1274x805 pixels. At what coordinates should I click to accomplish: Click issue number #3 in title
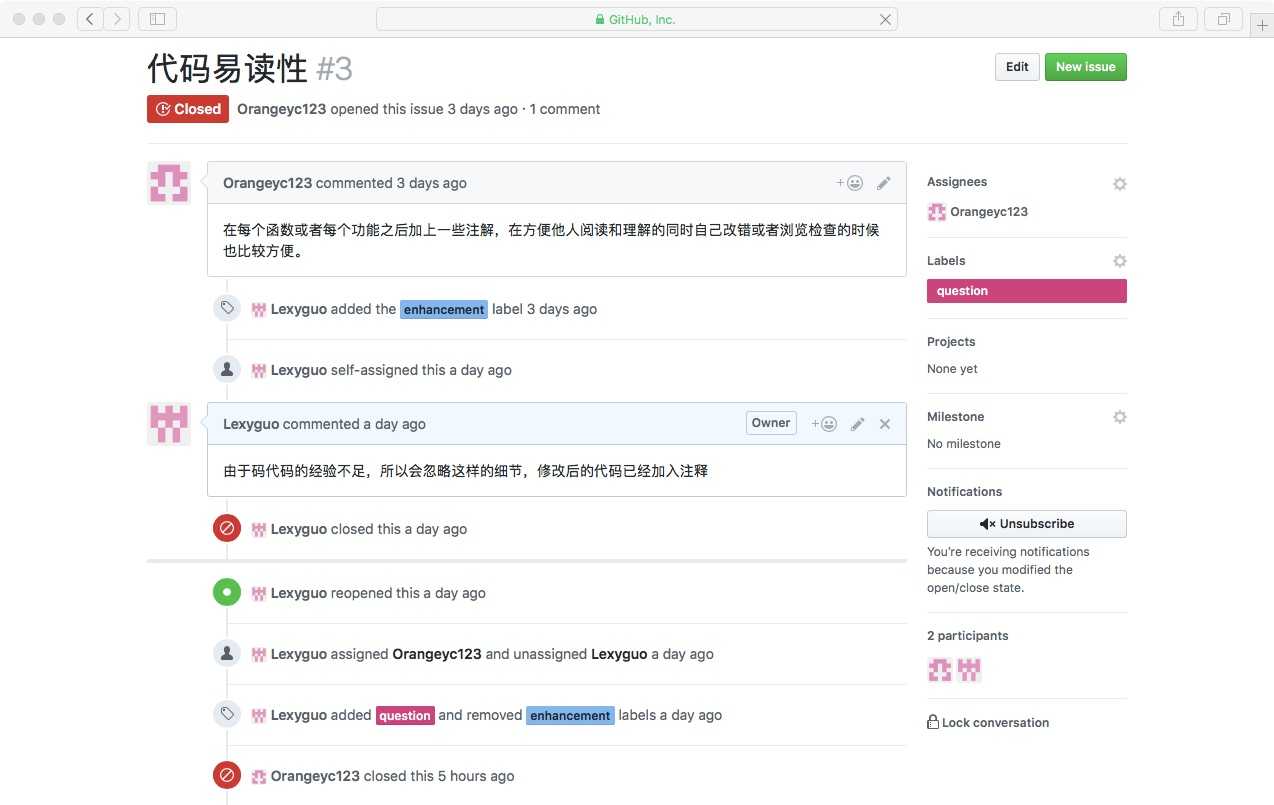tap(334, 69)
